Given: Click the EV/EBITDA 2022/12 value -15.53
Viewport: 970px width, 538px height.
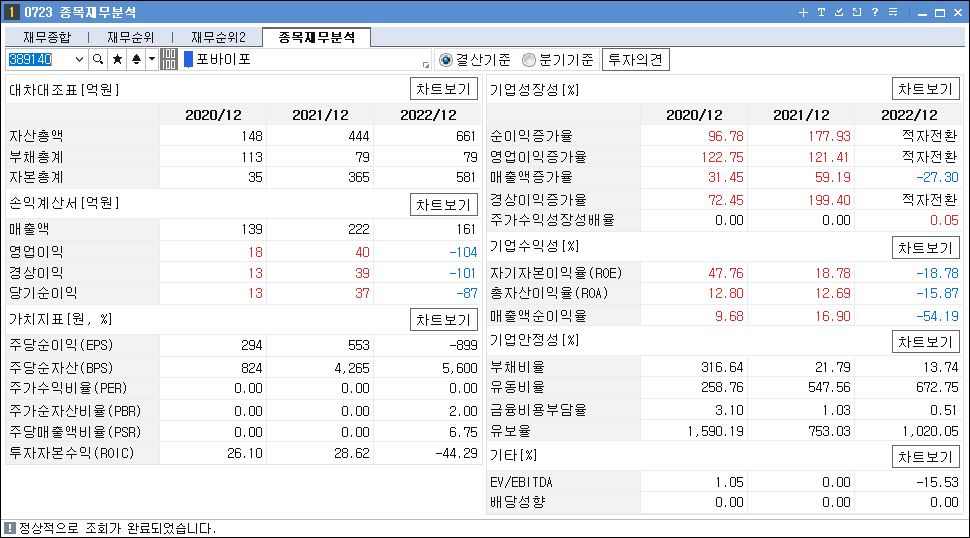Looking at the screenshot, I should (x=937, y=482).
